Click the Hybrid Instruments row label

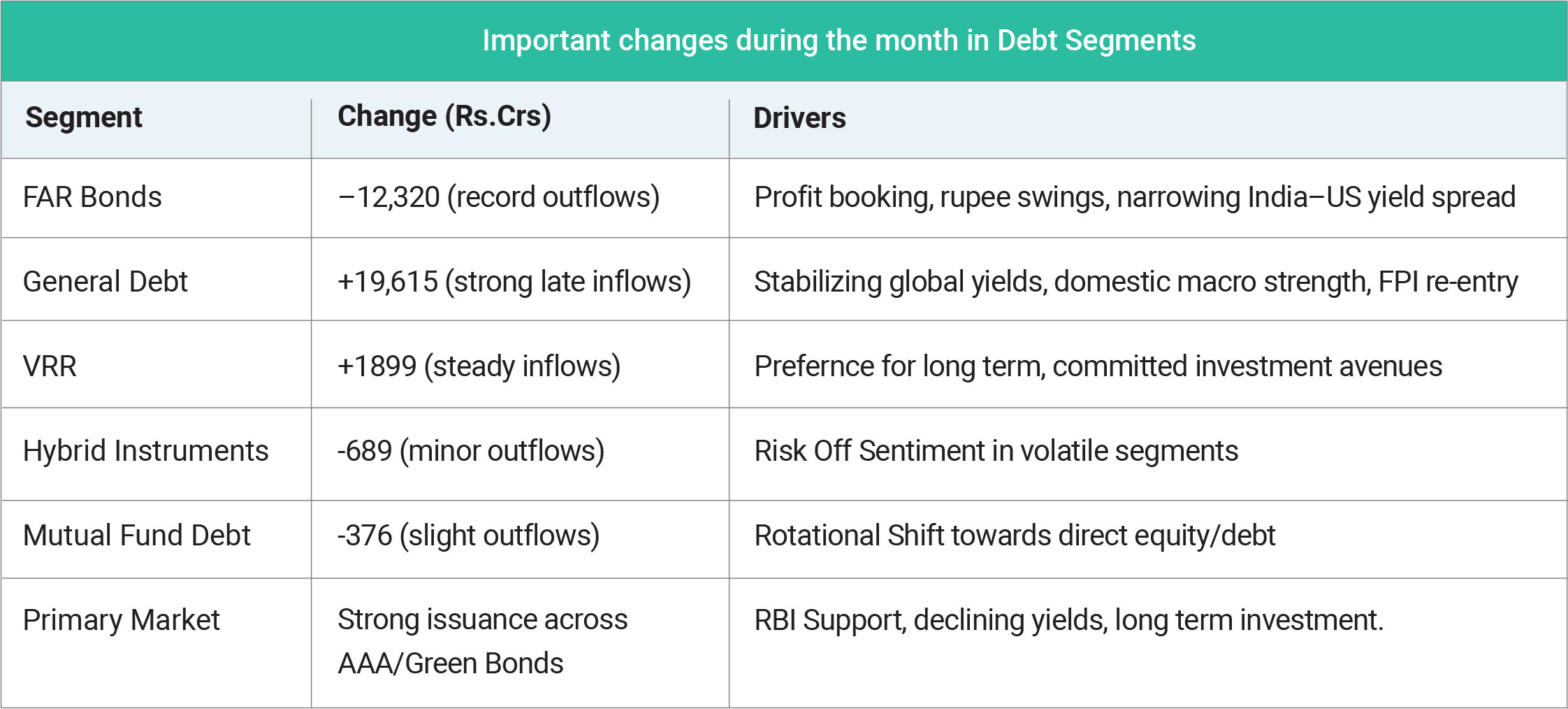pos(145,451)
